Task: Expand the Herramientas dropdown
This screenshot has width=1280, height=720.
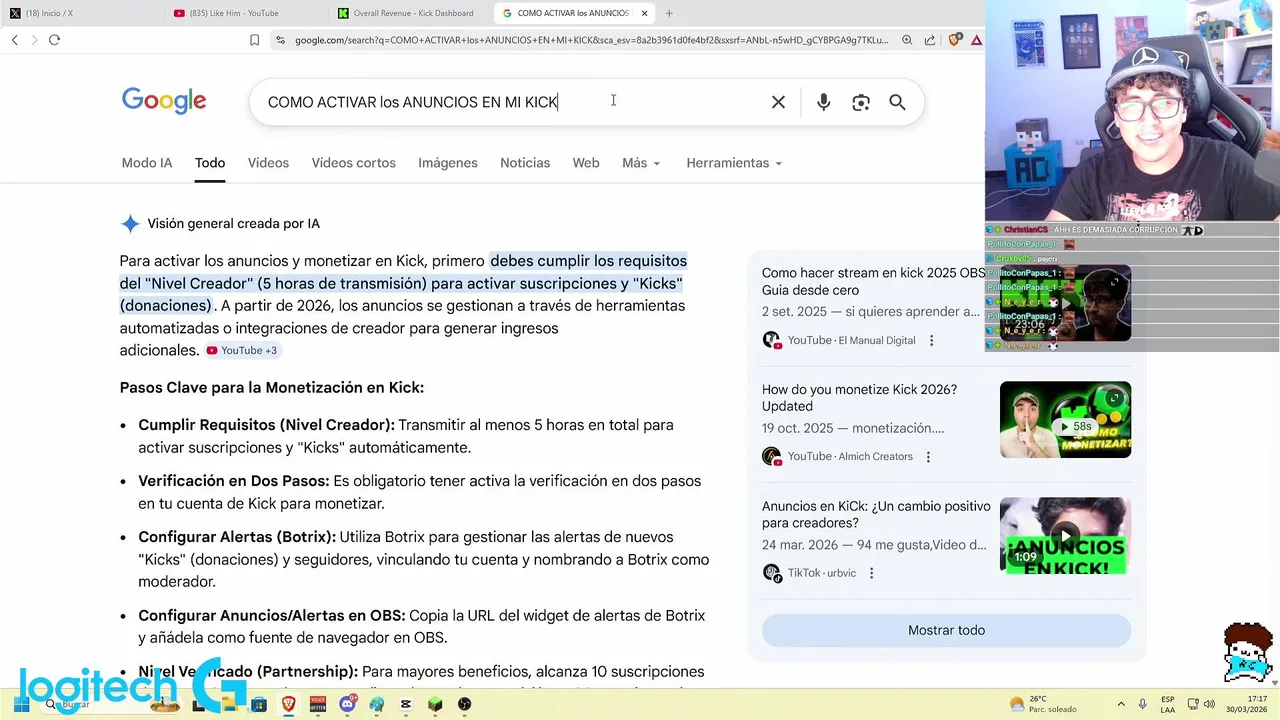Action: [x=734, y=163]
